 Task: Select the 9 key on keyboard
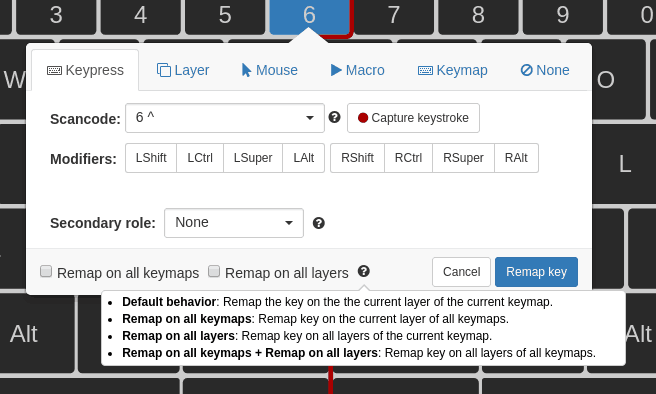point(563,16)
